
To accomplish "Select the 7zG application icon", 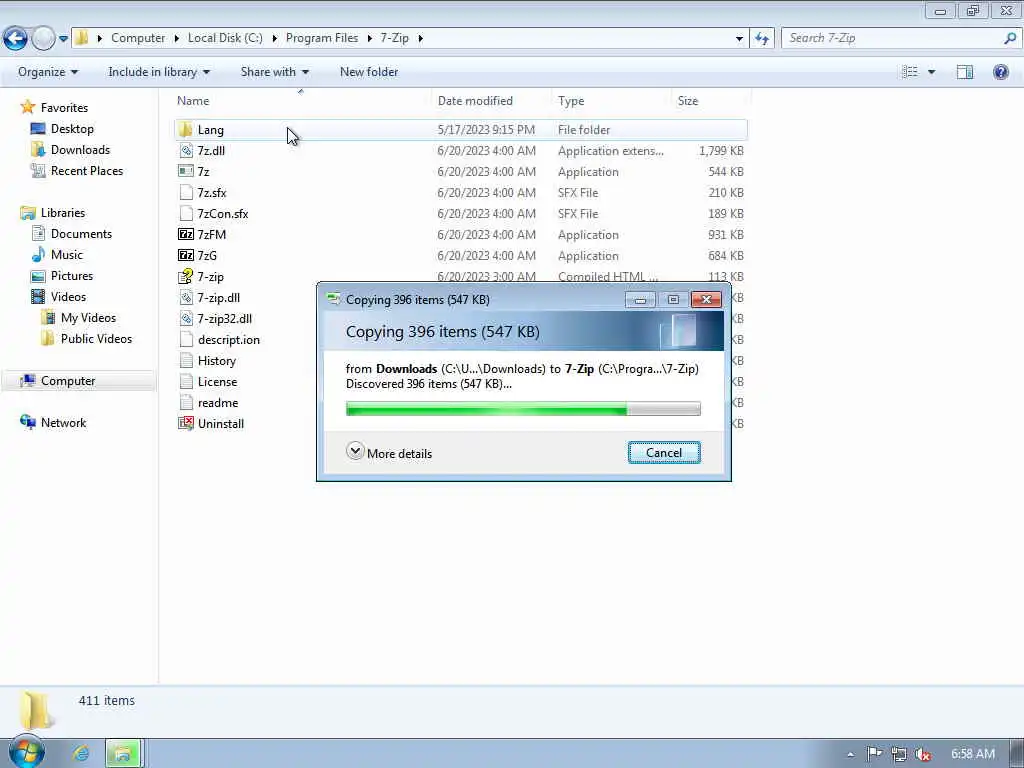I will pos(185,255).
